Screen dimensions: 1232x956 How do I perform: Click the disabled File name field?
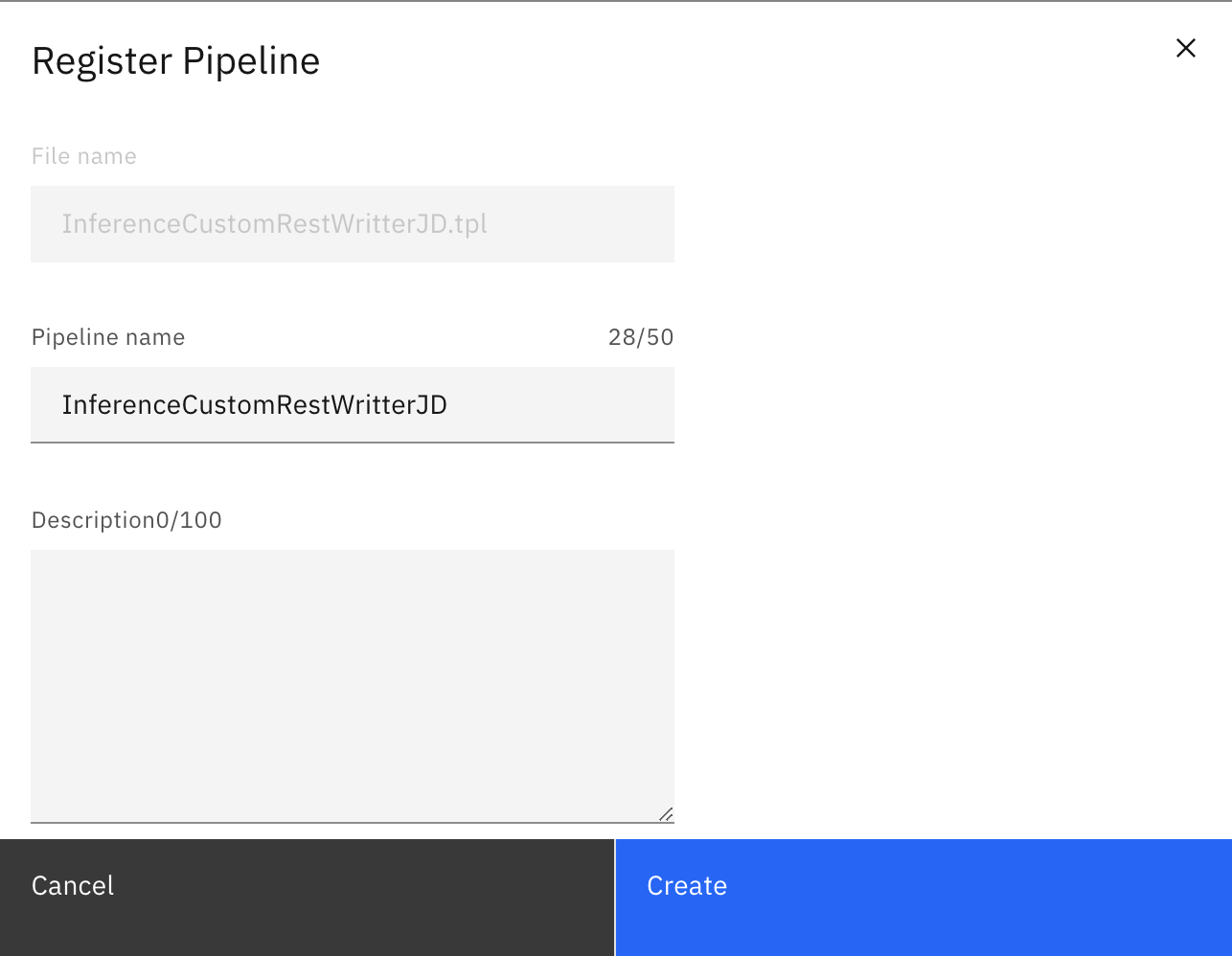(x=352, y=224)
